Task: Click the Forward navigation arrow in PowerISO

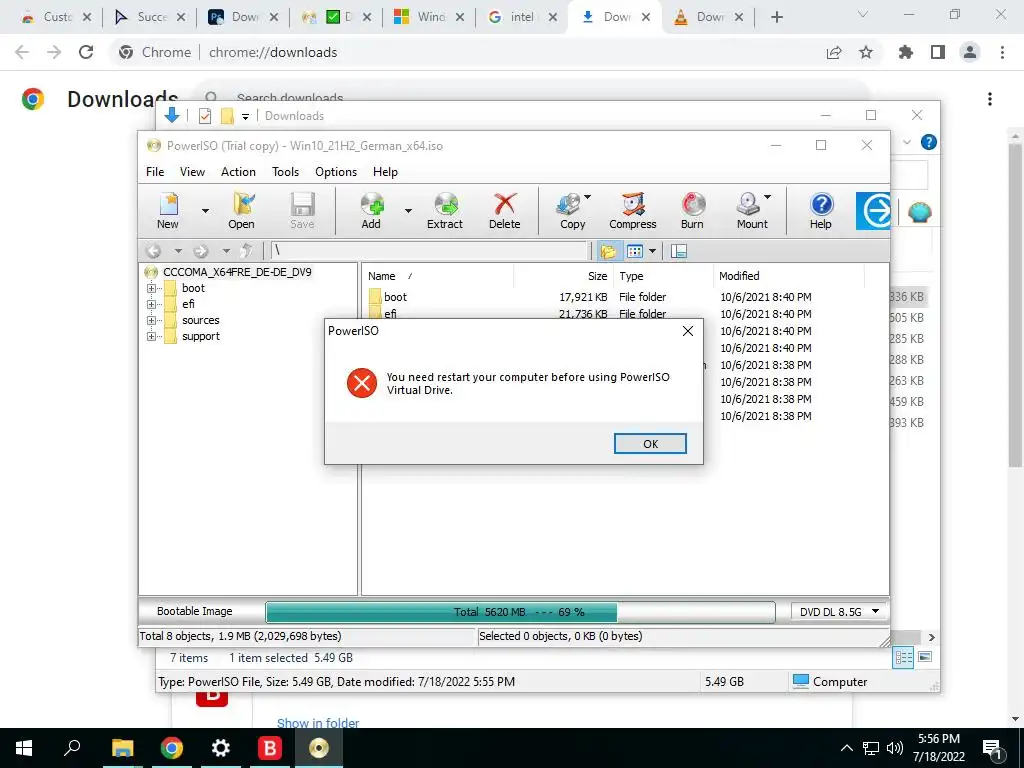Action: [201, 251]
